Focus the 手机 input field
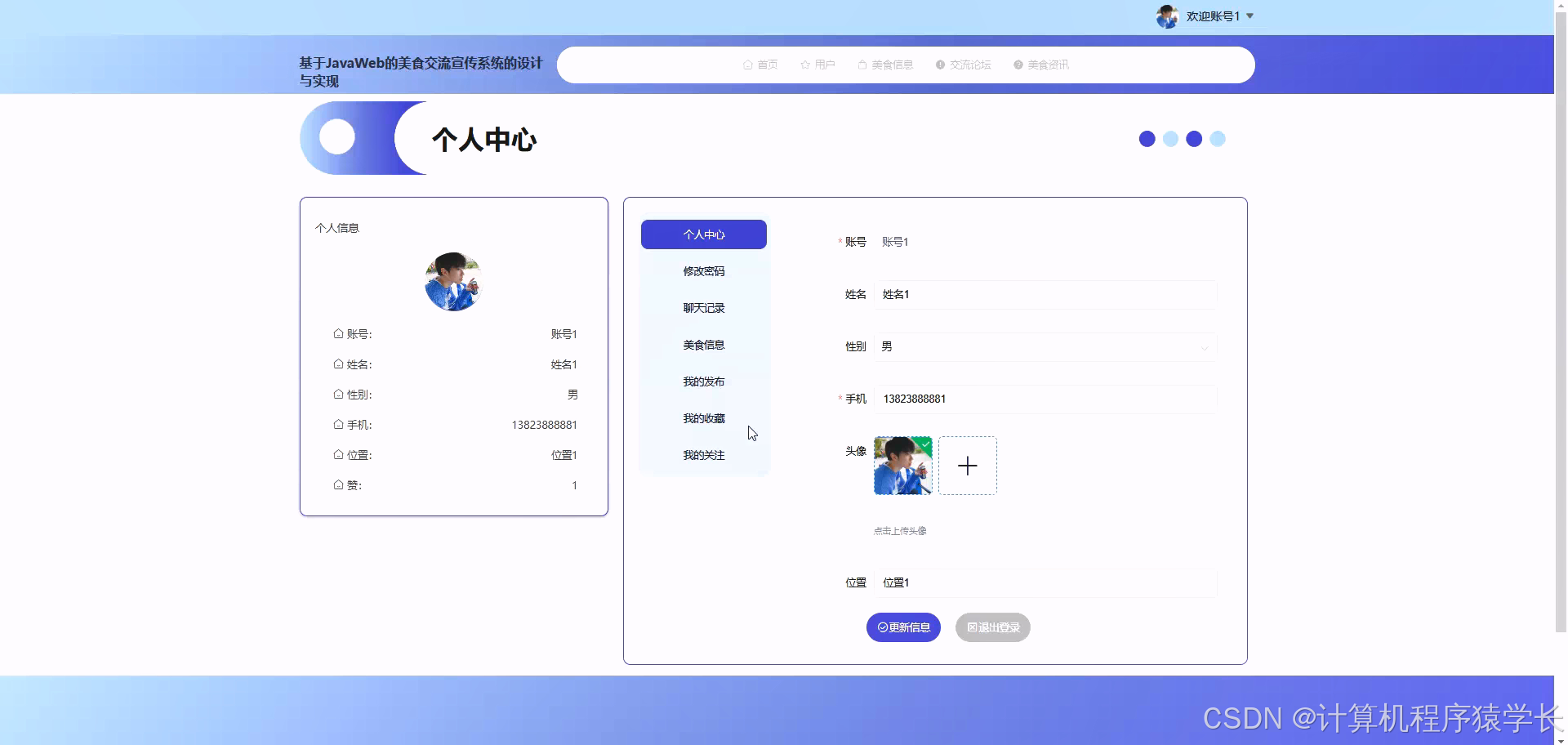This screenshot has width=1568, height=745. (x=1045, y=399)
